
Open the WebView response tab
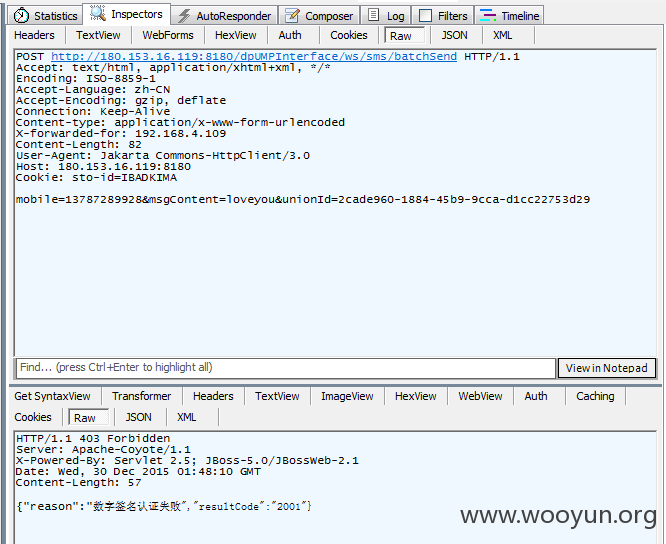(480, 396)
